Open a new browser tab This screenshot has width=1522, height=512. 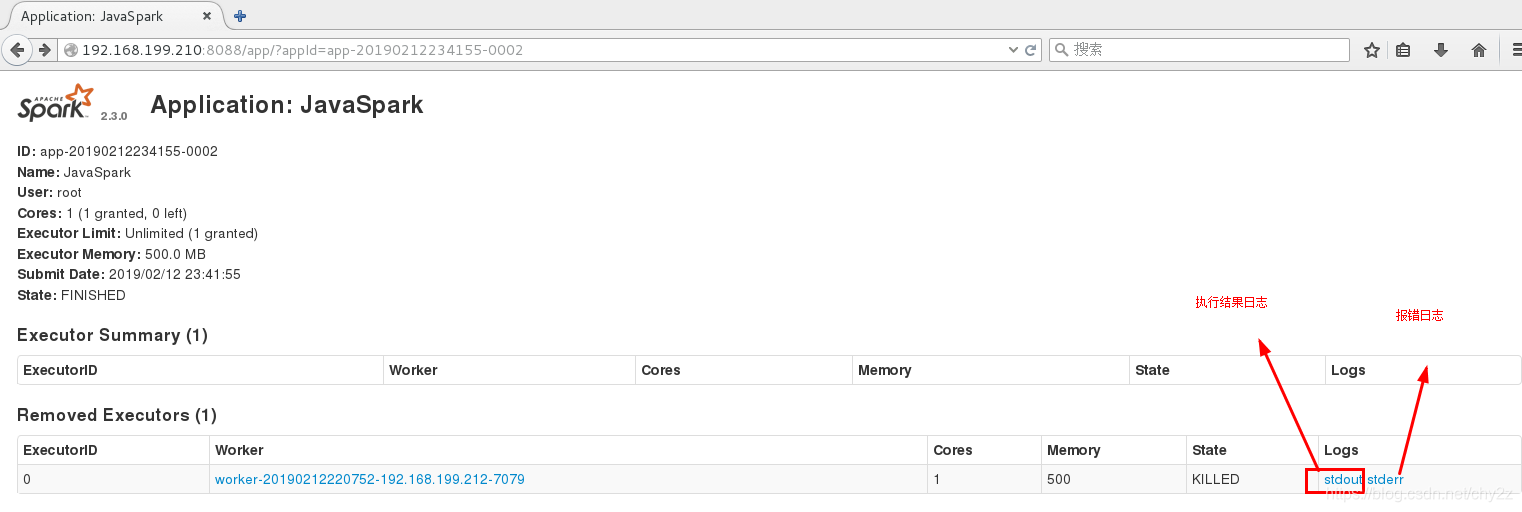click(240, 16)
